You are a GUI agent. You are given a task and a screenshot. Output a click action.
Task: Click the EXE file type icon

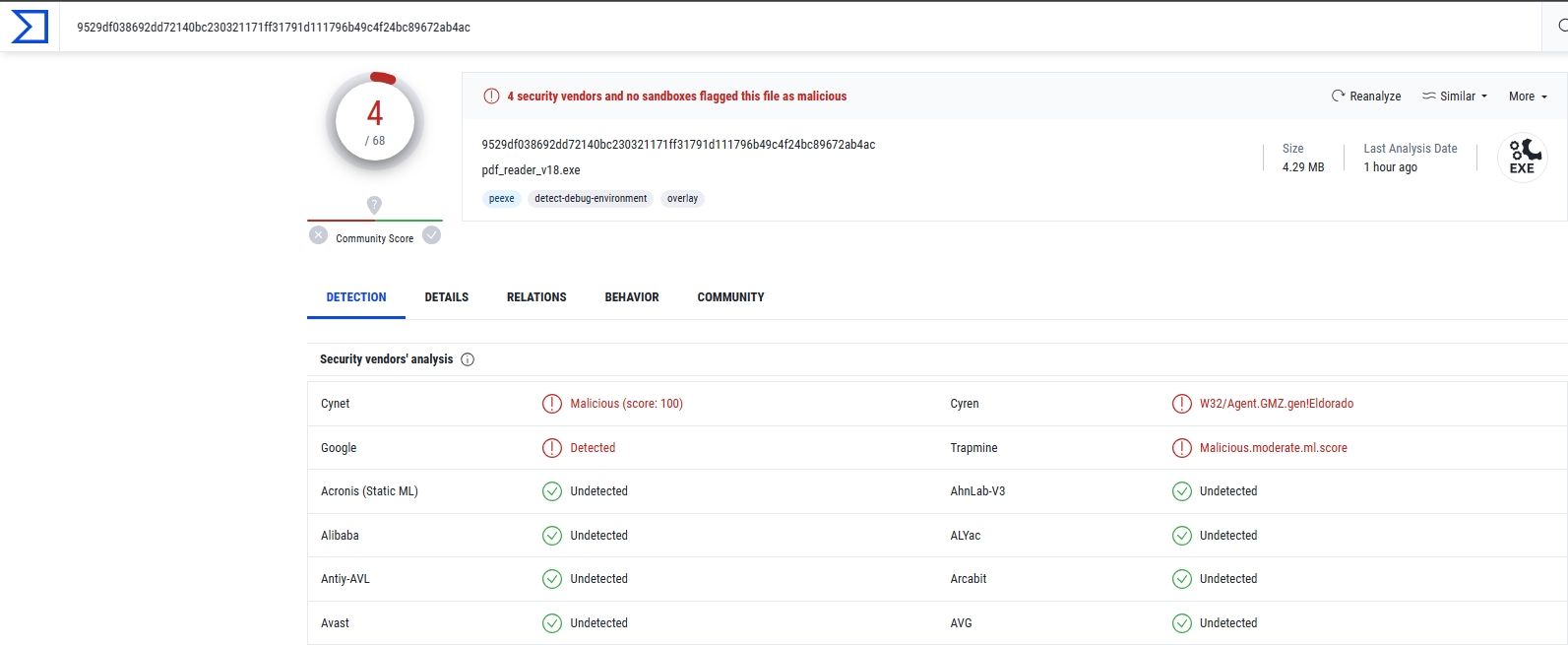pos(1522,156)
